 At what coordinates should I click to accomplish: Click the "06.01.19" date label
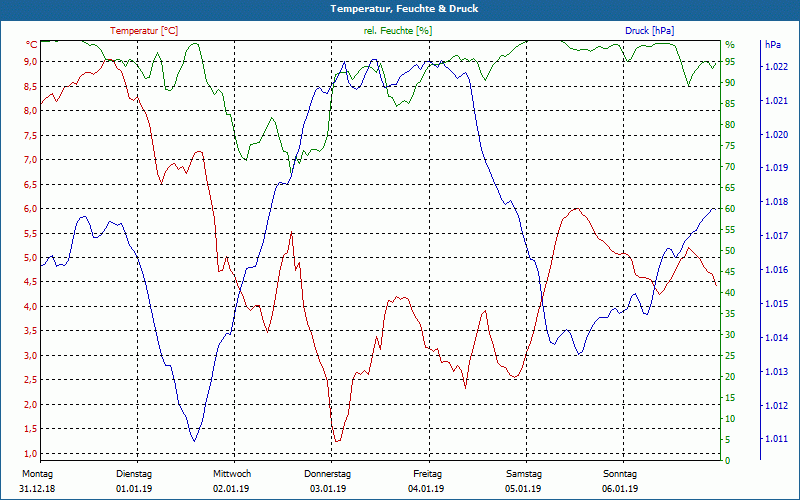click(x=620, y=489)
